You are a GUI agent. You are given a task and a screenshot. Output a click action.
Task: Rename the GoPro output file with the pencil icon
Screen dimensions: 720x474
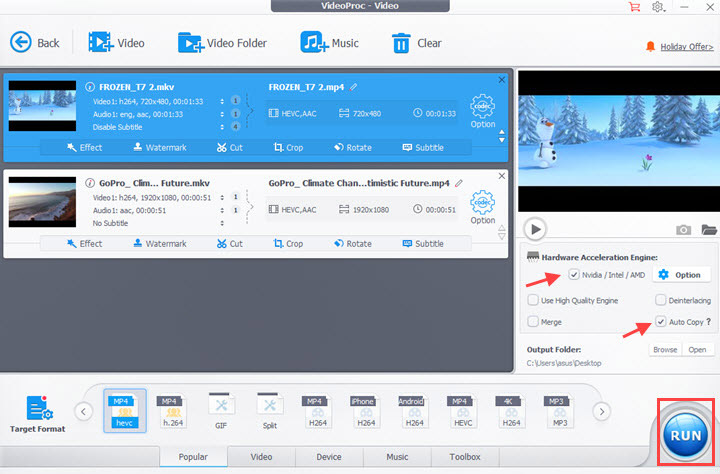(459, 183)
